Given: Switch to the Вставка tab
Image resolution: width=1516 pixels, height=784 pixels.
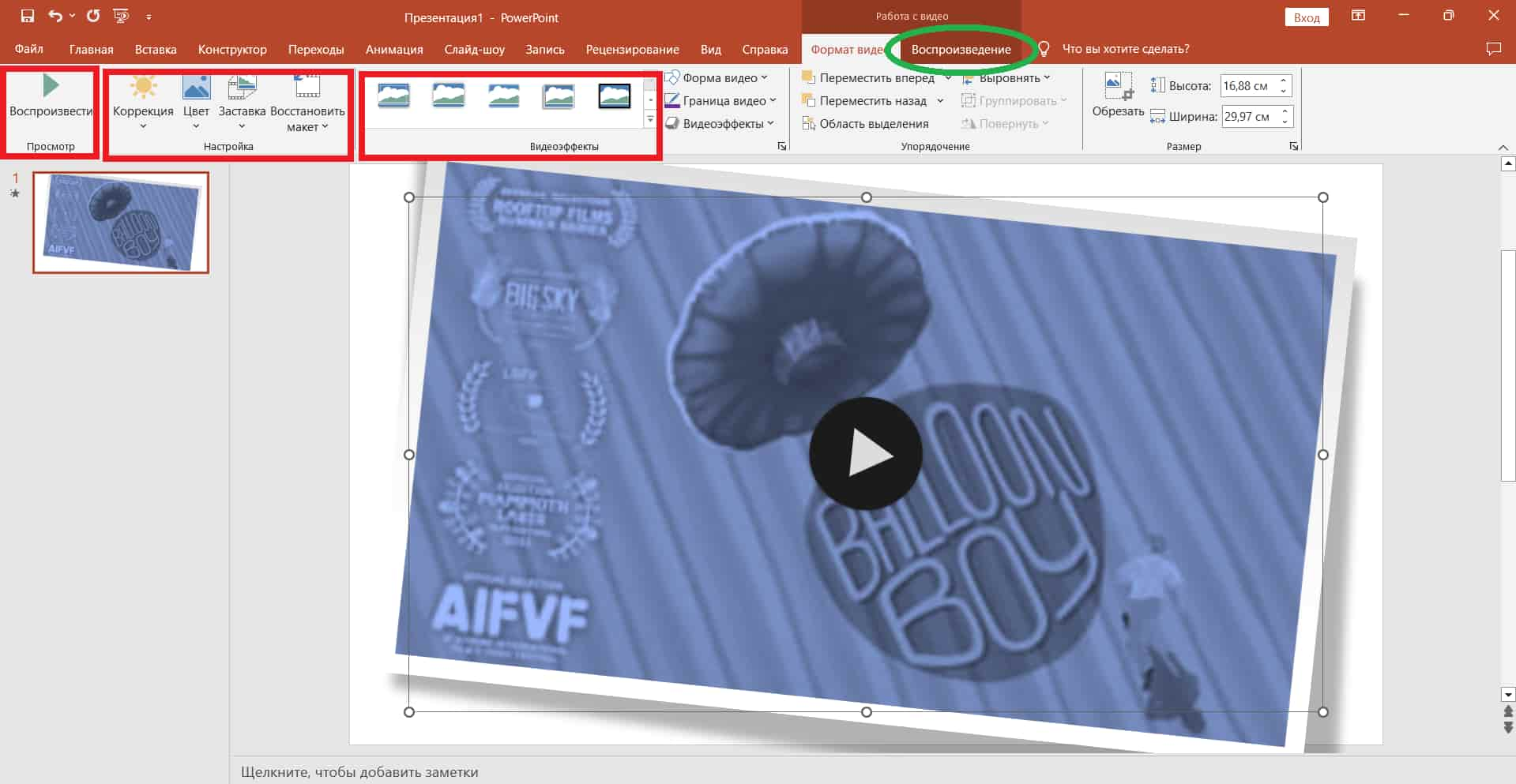Looking at the screenshot, I should pos(156,49).
